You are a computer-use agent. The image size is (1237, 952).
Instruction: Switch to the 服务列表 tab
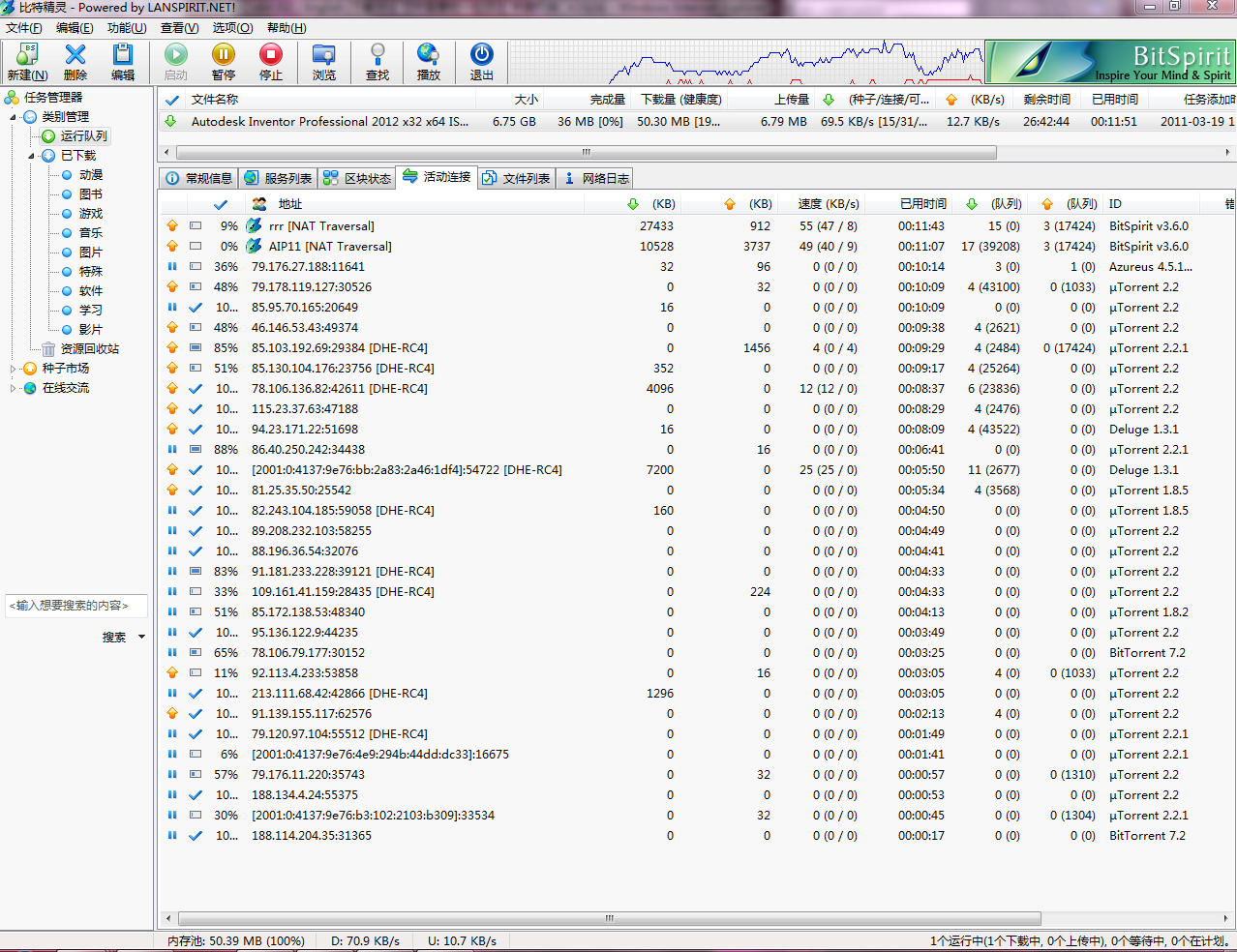tap(279, 178)
